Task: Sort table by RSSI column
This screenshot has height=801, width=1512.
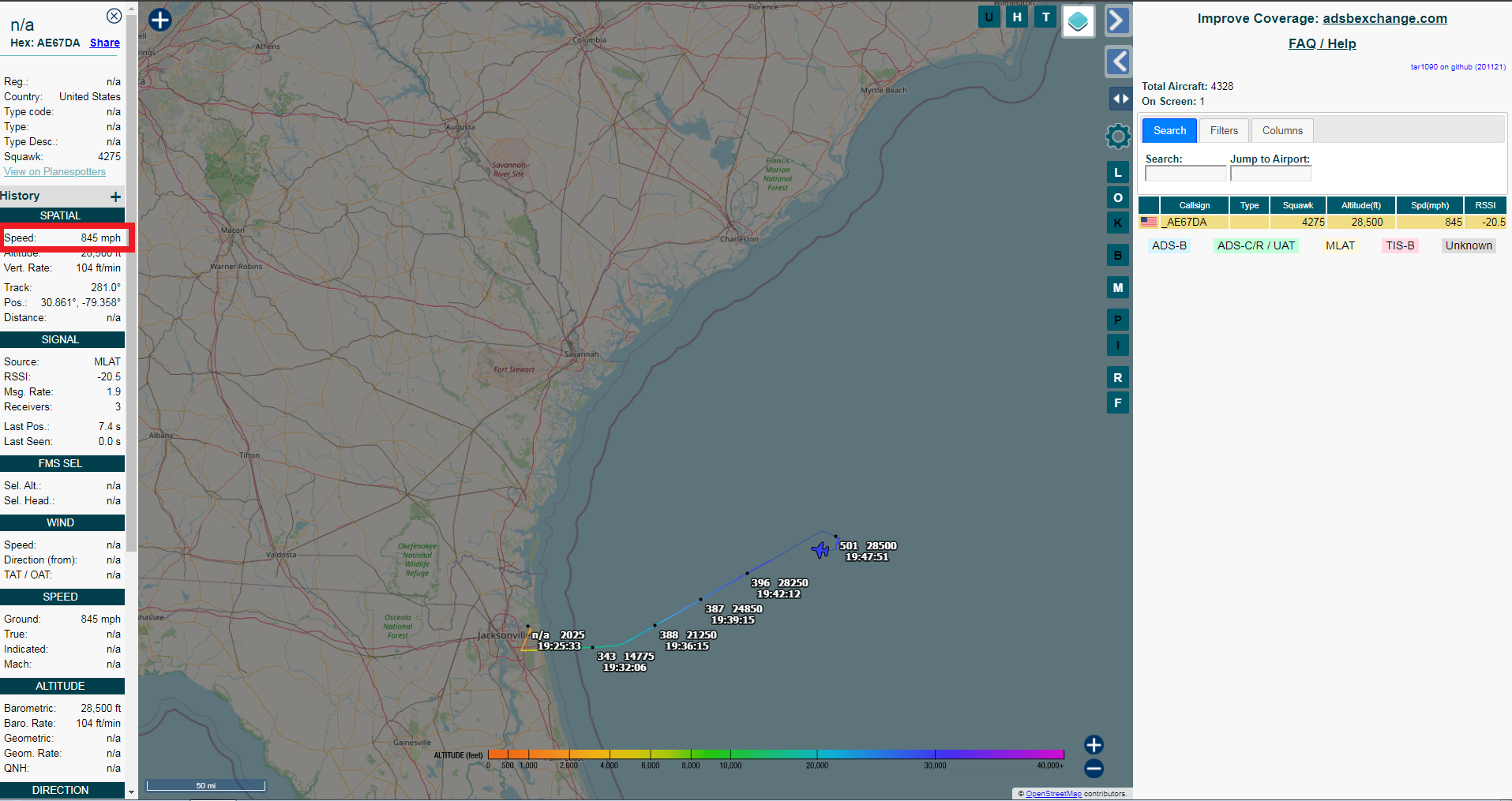Action: point(1485,205)
